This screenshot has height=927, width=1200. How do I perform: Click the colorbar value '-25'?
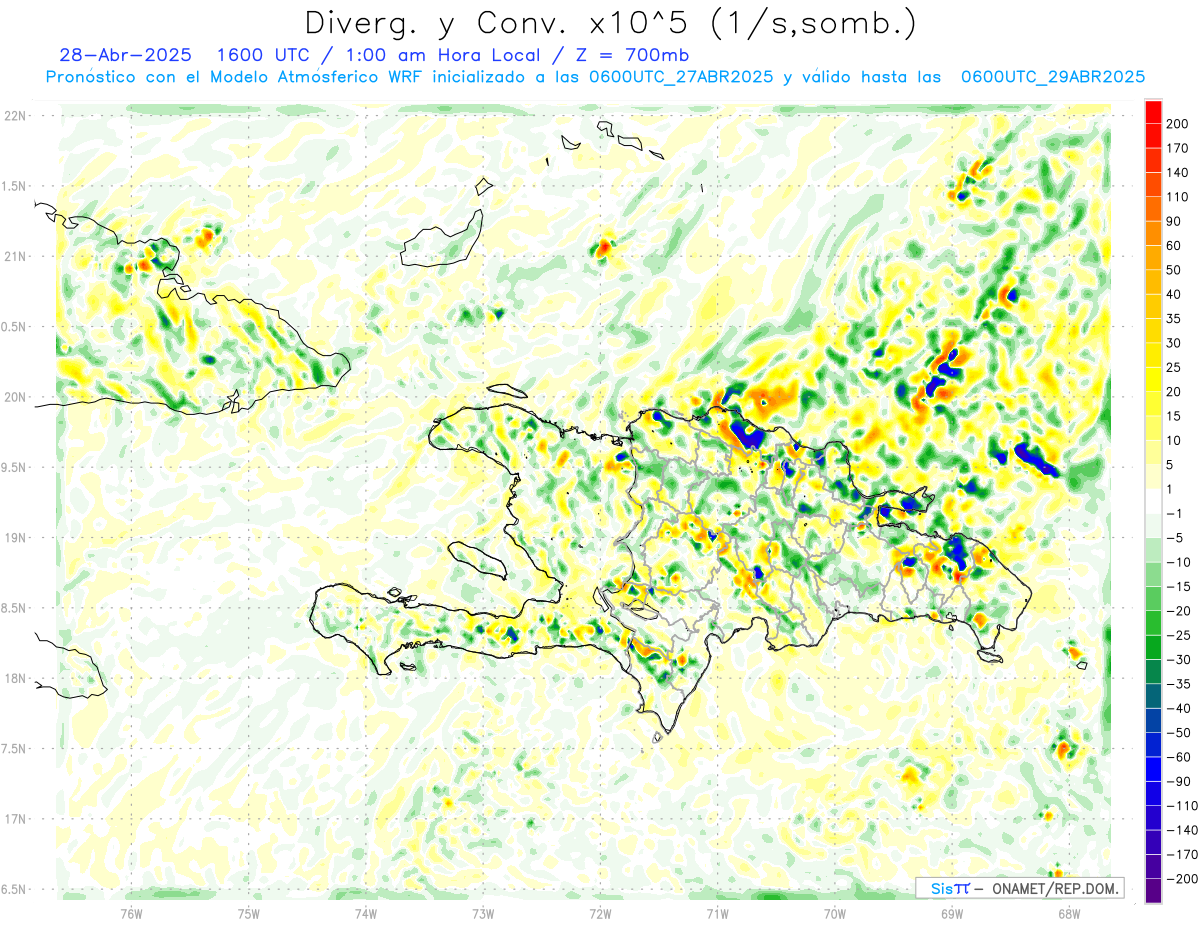coord(1177,635)
